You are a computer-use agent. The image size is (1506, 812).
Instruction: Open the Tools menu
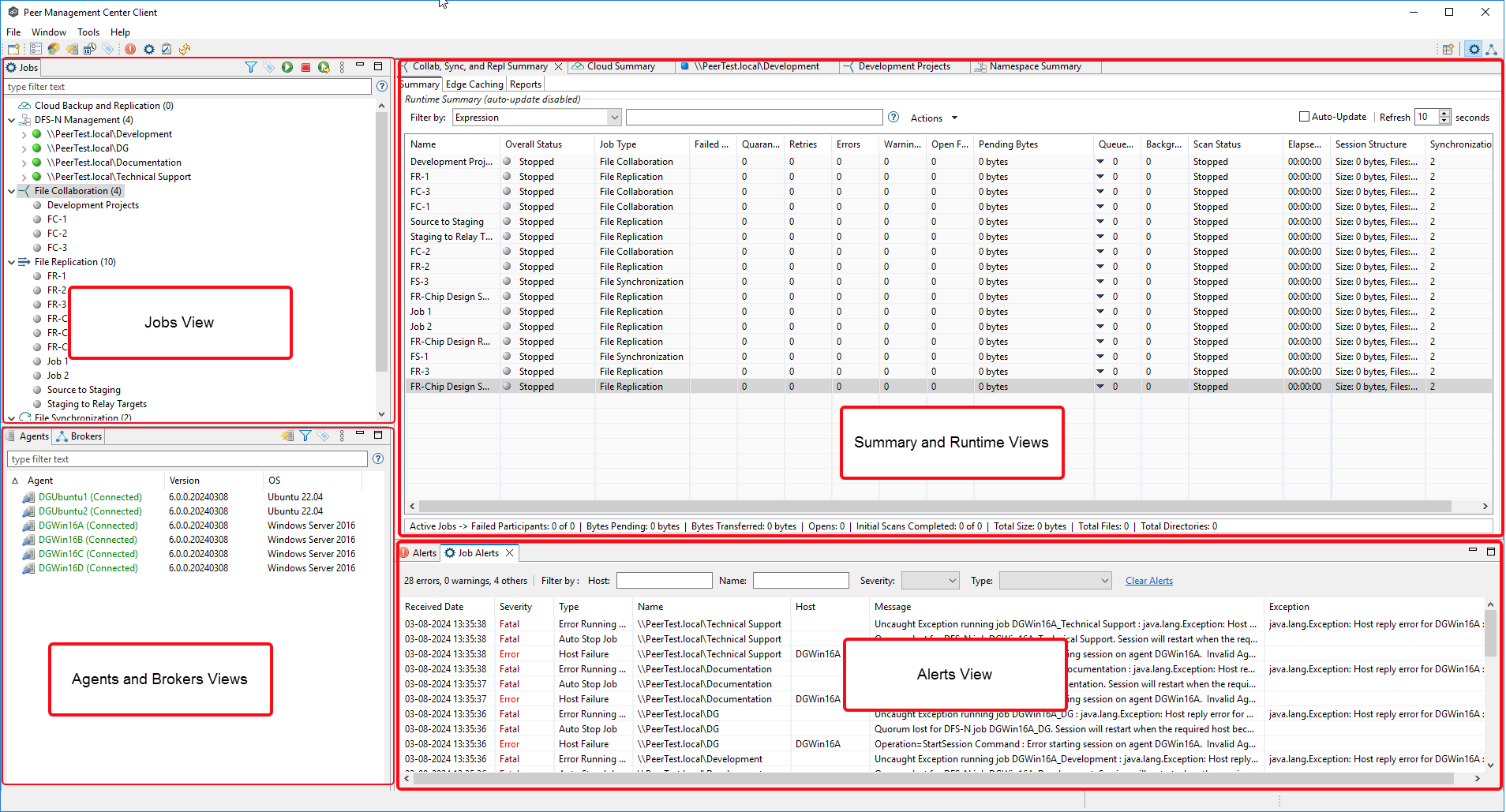[x=88, y=32]
